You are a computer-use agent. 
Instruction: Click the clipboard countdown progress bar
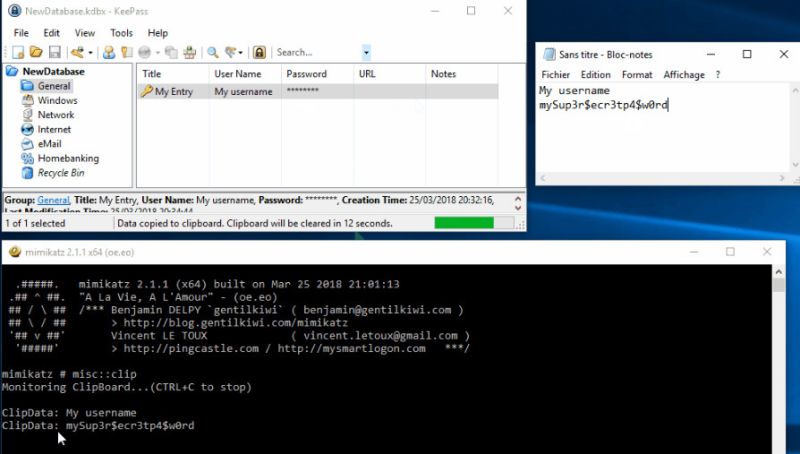pyautogui.click(x=474, y=223)
